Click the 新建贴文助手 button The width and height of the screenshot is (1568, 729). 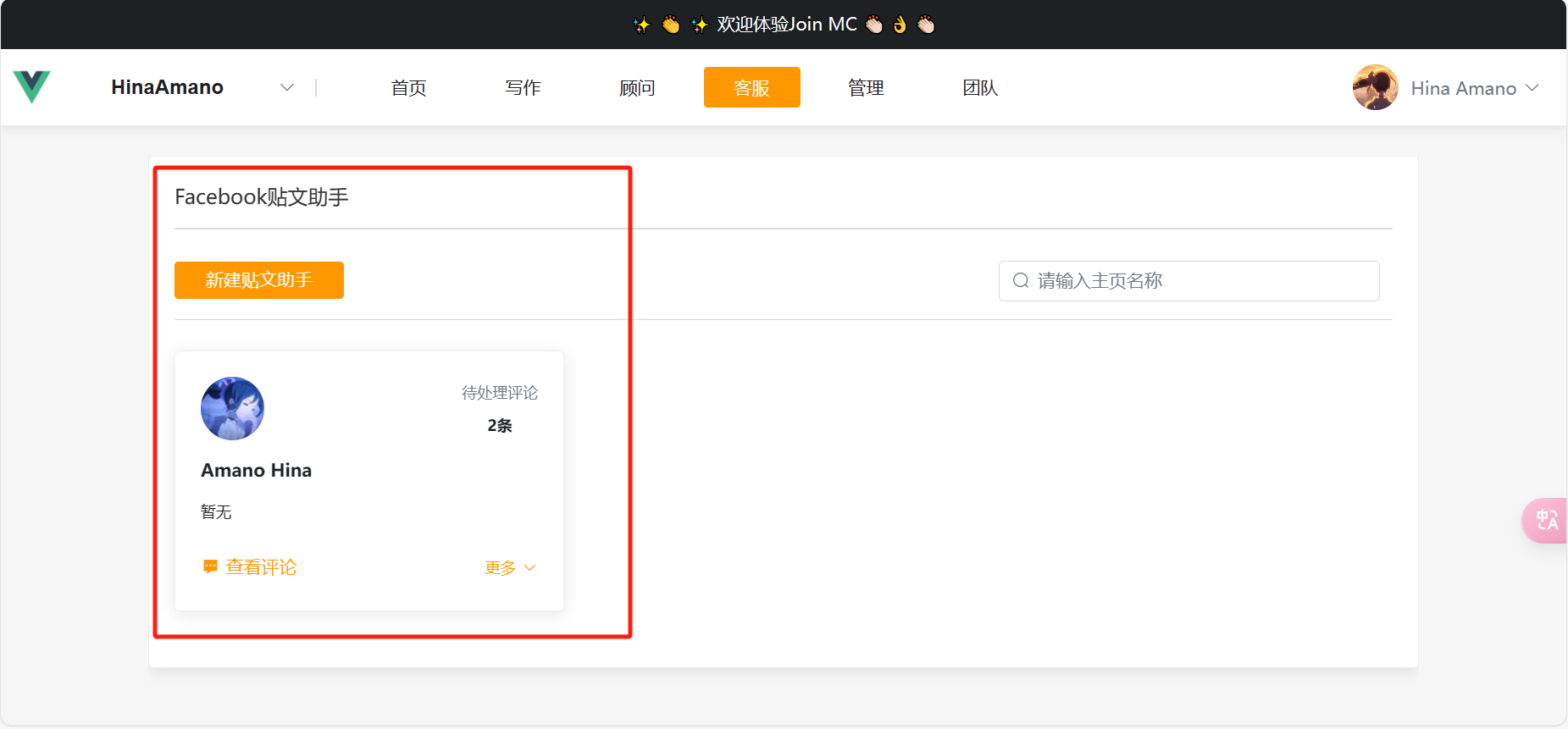(x=259, y=280)
